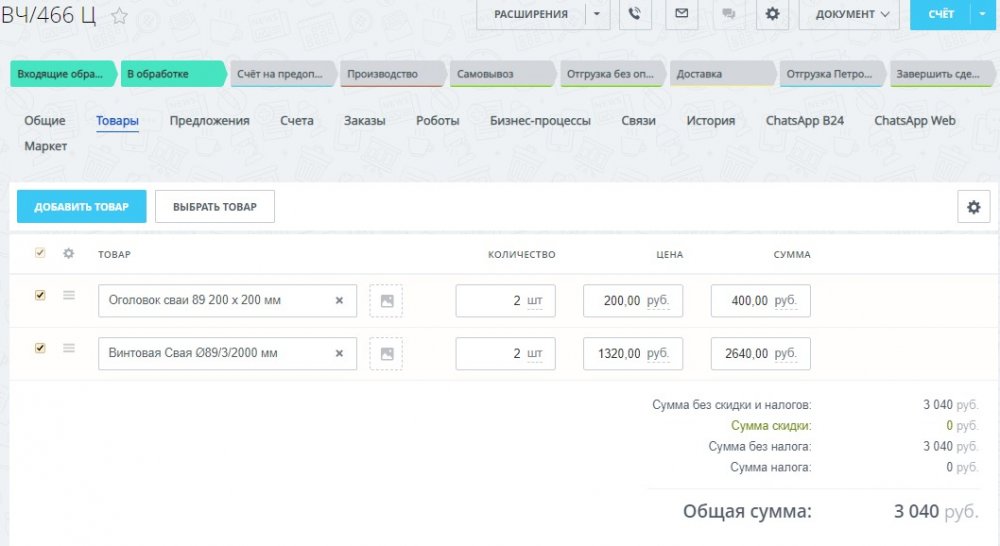
Task: Click the phone call icon in header
Action: tap(635, 14)
